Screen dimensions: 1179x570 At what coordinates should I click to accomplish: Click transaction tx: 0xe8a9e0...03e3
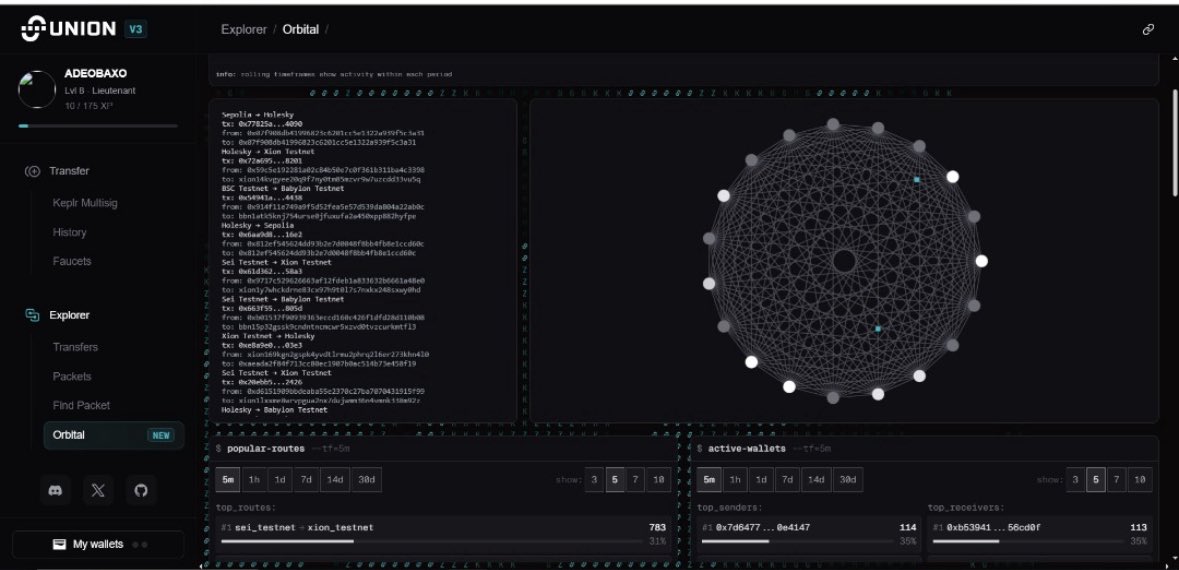point(262,345)
